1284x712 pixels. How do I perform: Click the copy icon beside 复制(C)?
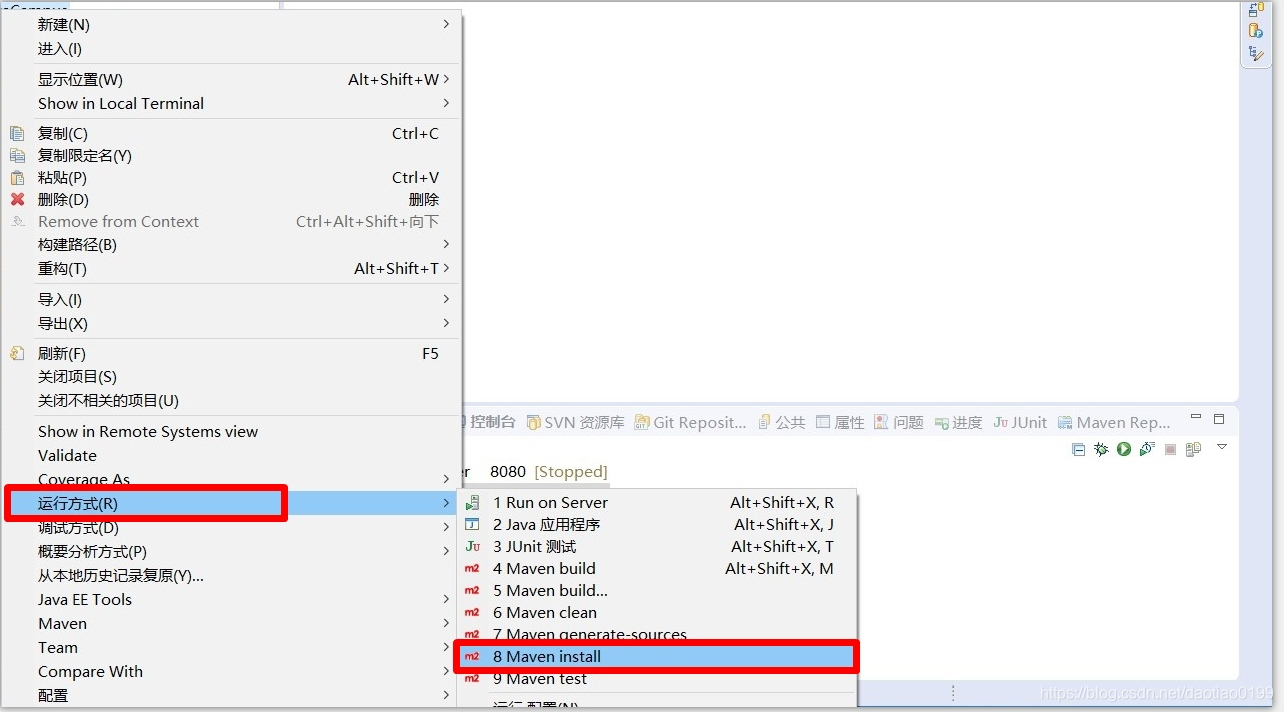(x=17, y=133)
